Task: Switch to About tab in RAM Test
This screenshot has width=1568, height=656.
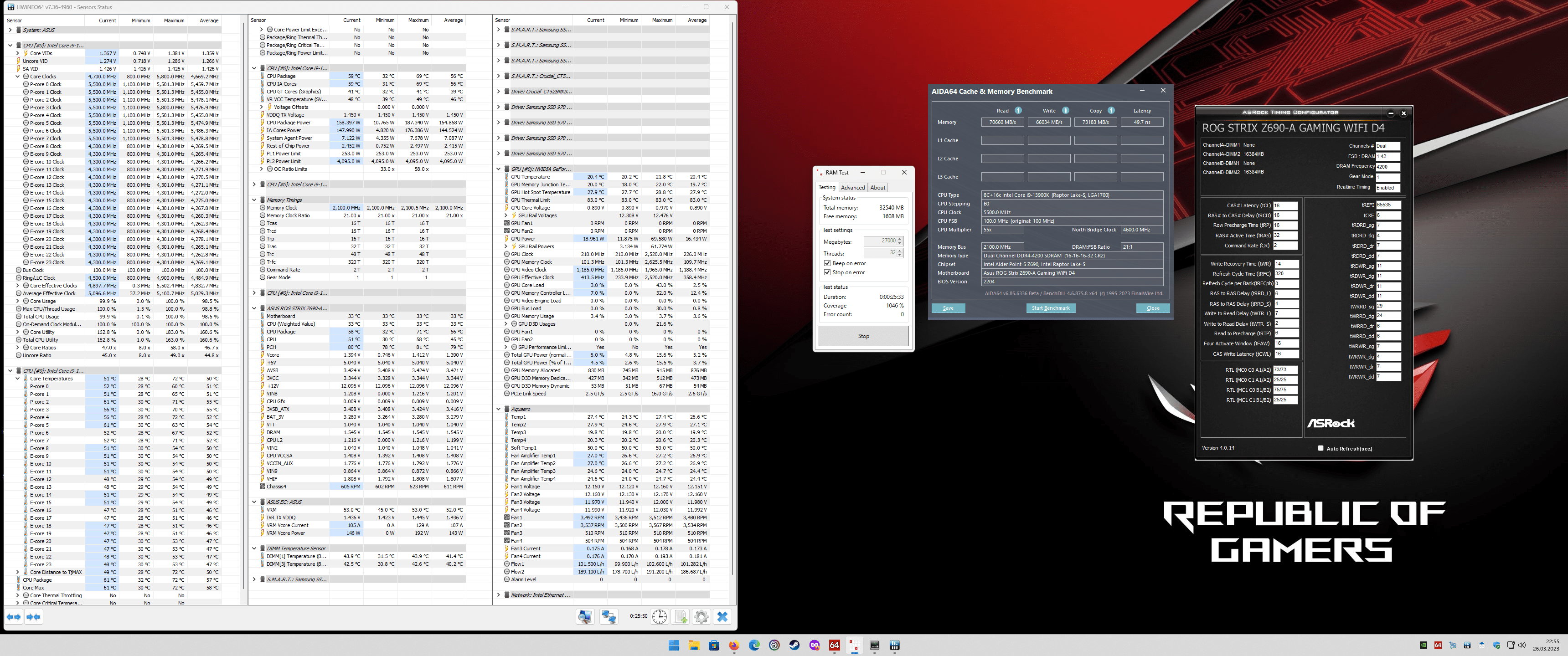Action: 878,187
